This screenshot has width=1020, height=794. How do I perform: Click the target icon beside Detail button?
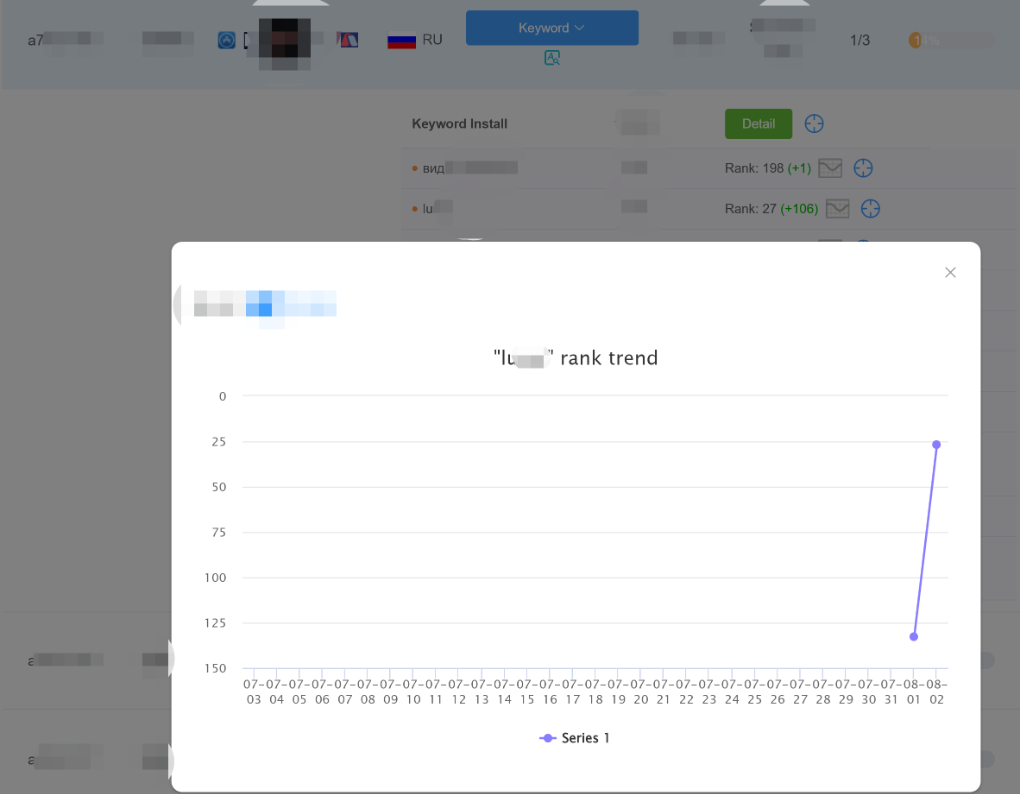tap(814, 124)
